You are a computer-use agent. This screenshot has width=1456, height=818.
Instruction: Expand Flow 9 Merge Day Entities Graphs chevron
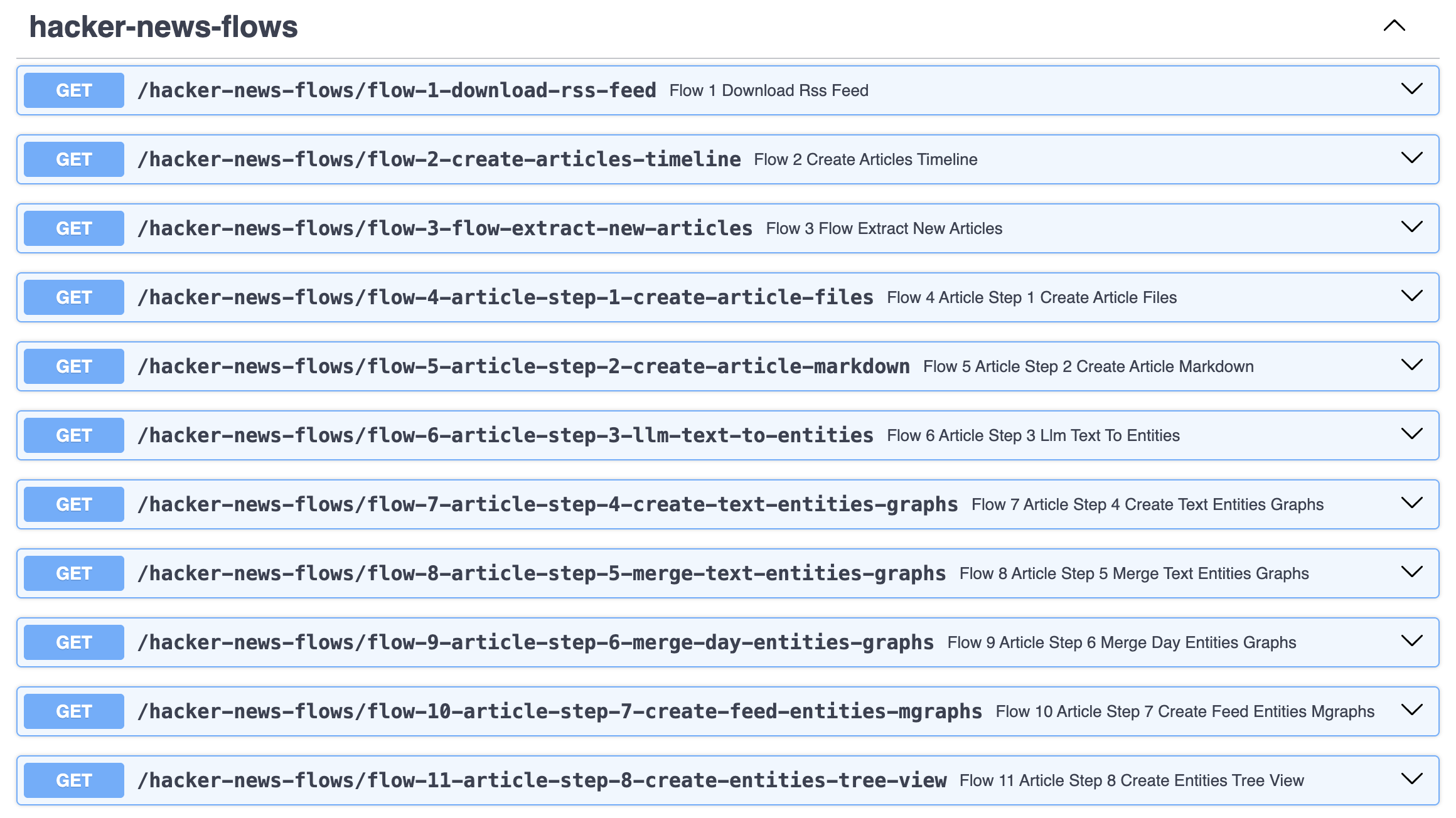coord(1411,641)
